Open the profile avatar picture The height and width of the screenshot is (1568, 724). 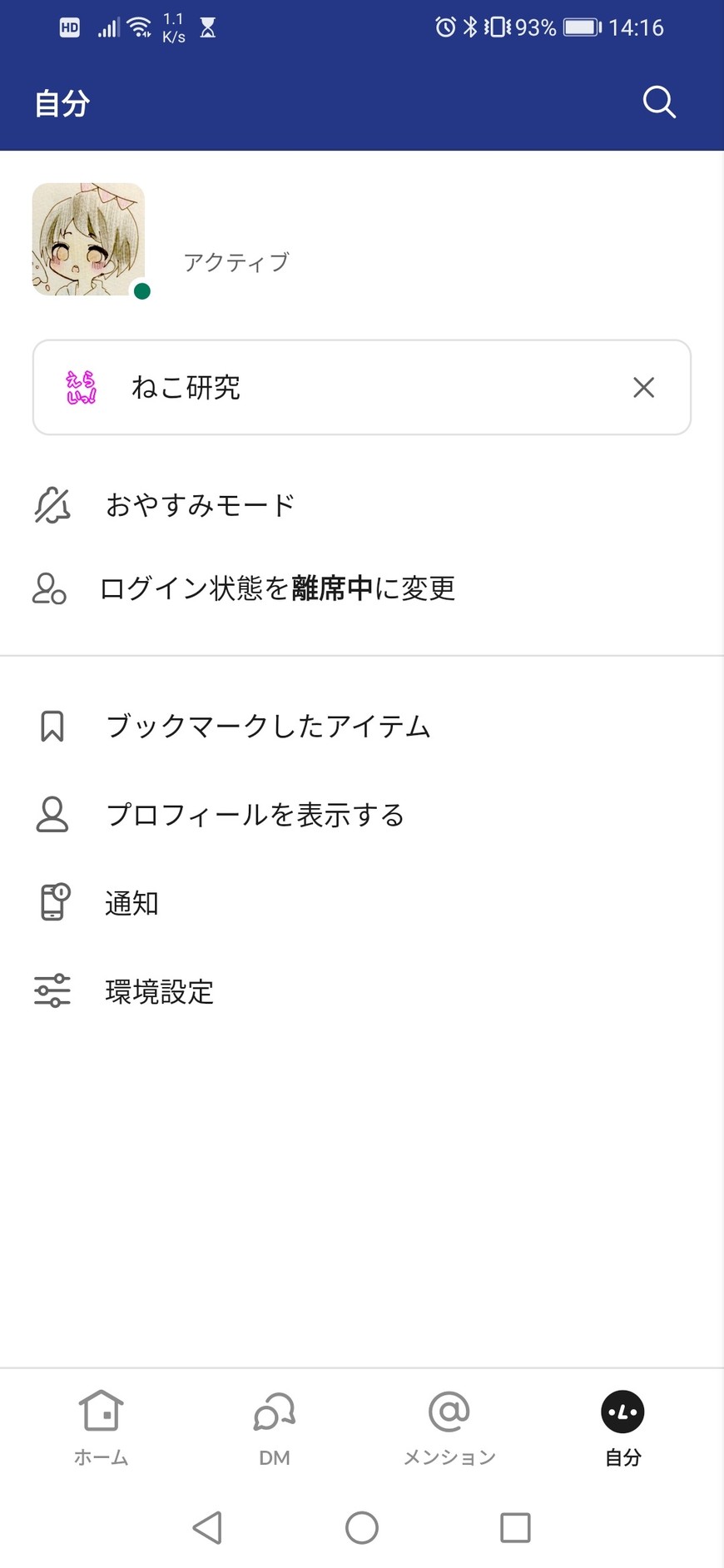click(x=88, y=239)
